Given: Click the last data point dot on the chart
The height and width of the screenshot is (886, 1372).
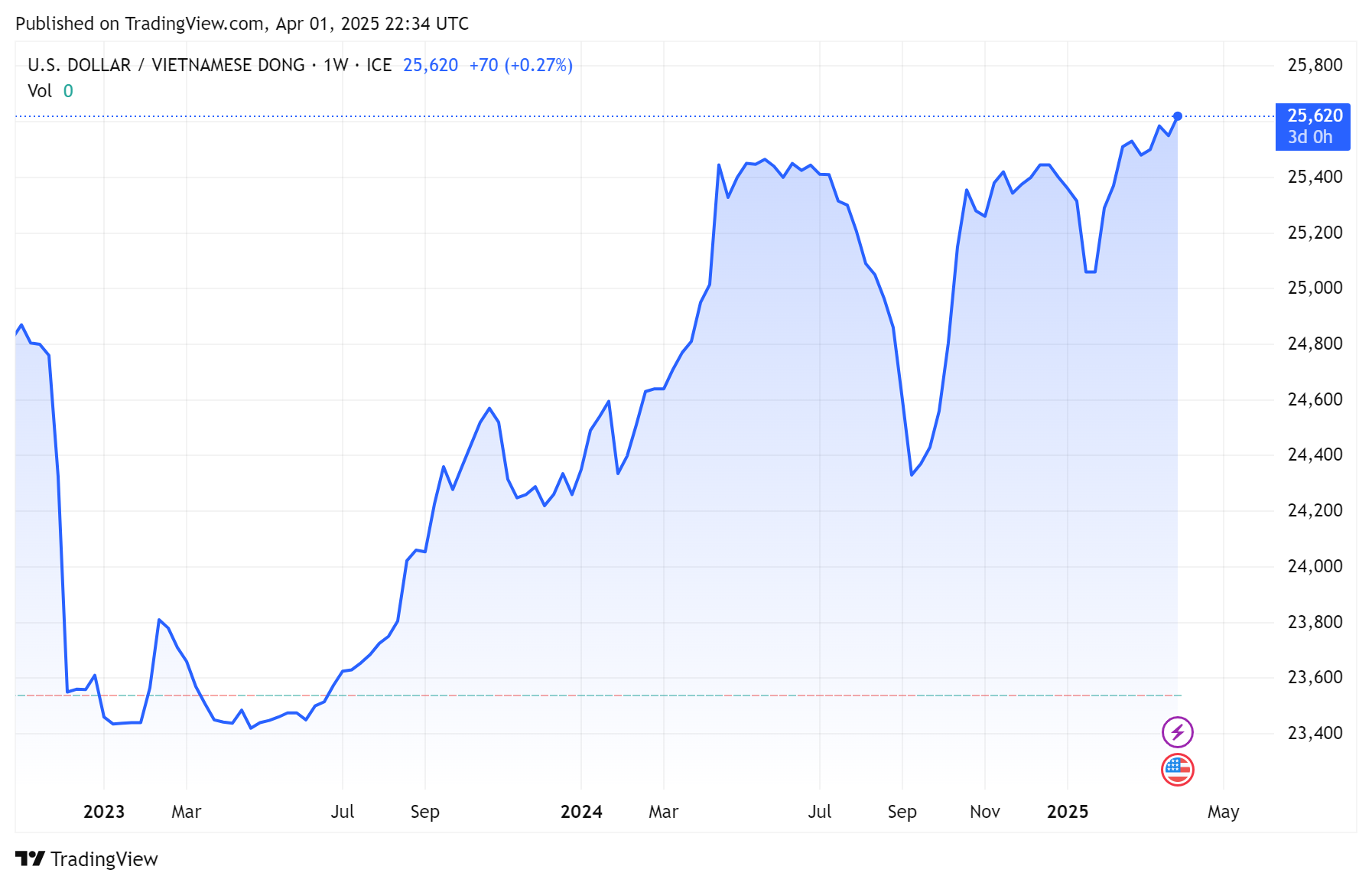Looking at the screenshot, I should (x=1178, y=116).
